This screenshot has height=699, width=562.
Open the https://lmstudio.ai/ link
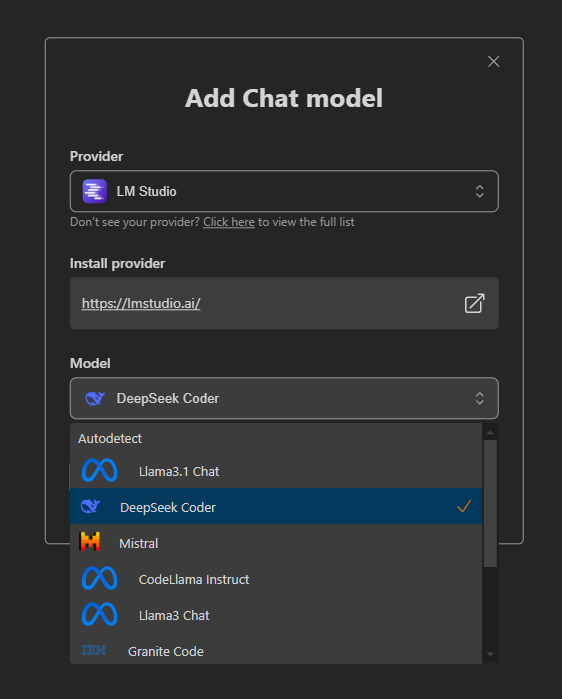[x=141, y=304]
